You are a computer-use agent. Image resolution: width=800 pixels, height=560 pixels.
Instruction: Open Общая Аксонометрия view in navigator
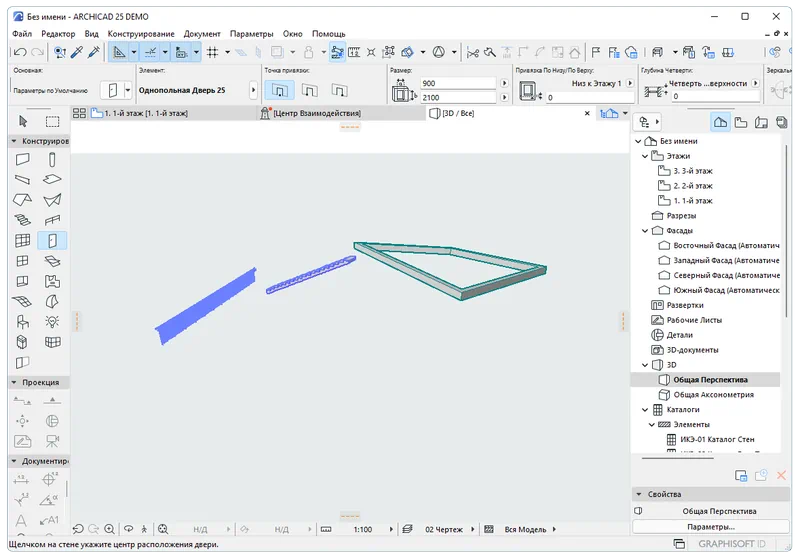coord(712,395)
